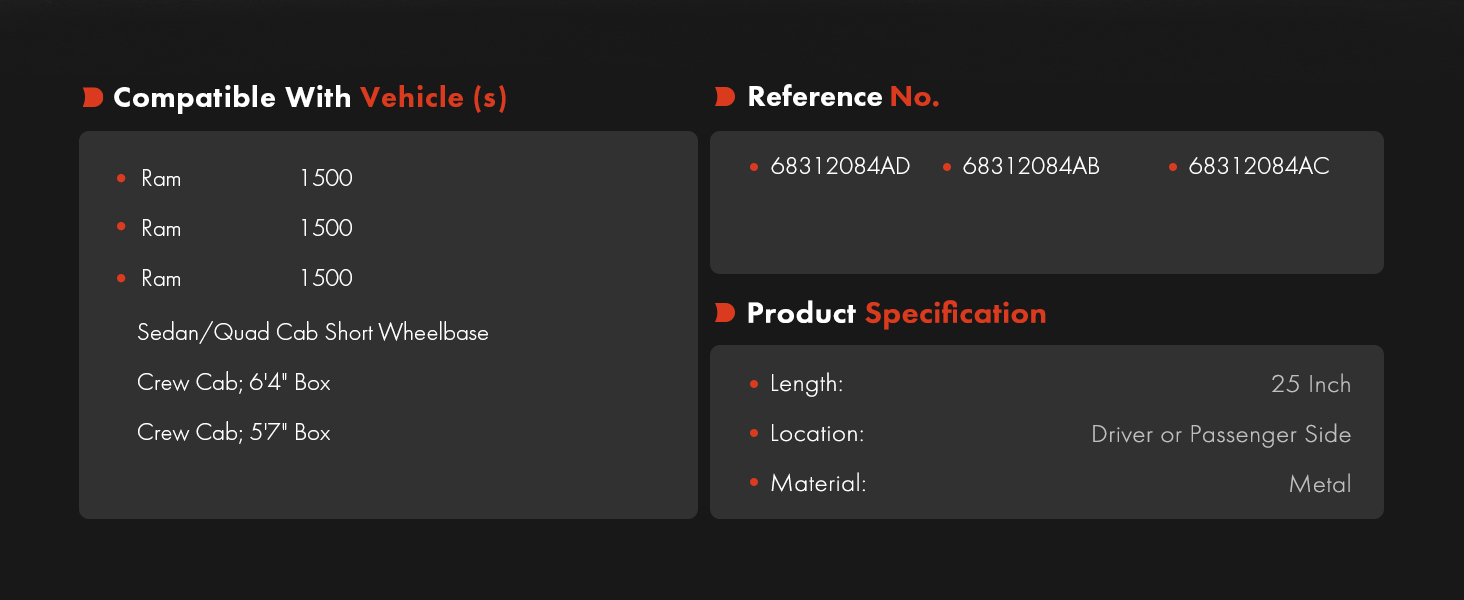Click reference number 68312084AC
This screenshot has height=600, width=1464.
pos(1259,167)
